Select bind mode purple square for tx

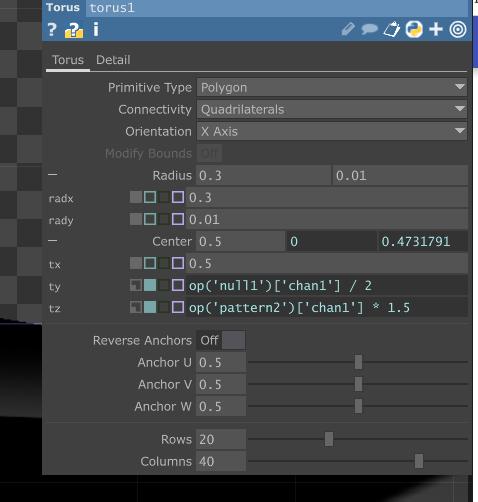tap(178, 263)
